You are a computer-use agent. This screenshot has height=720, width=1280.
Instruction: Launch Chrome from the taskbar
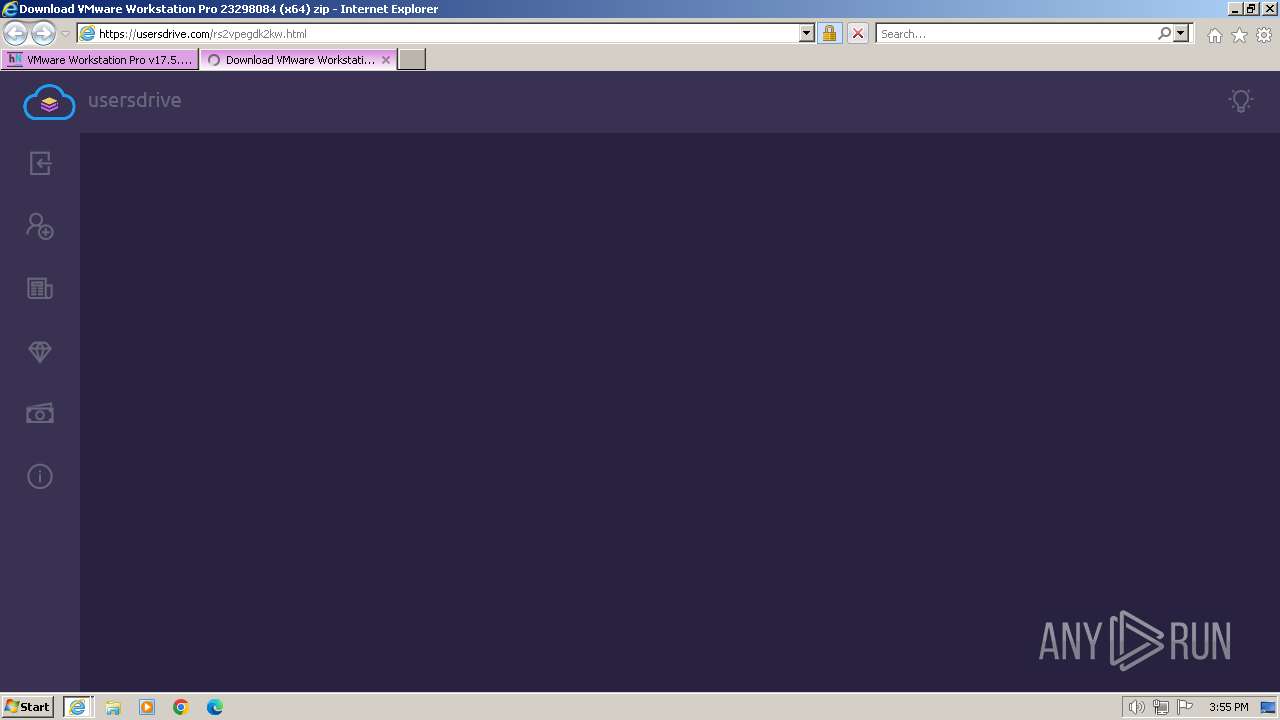coord(181,707)
